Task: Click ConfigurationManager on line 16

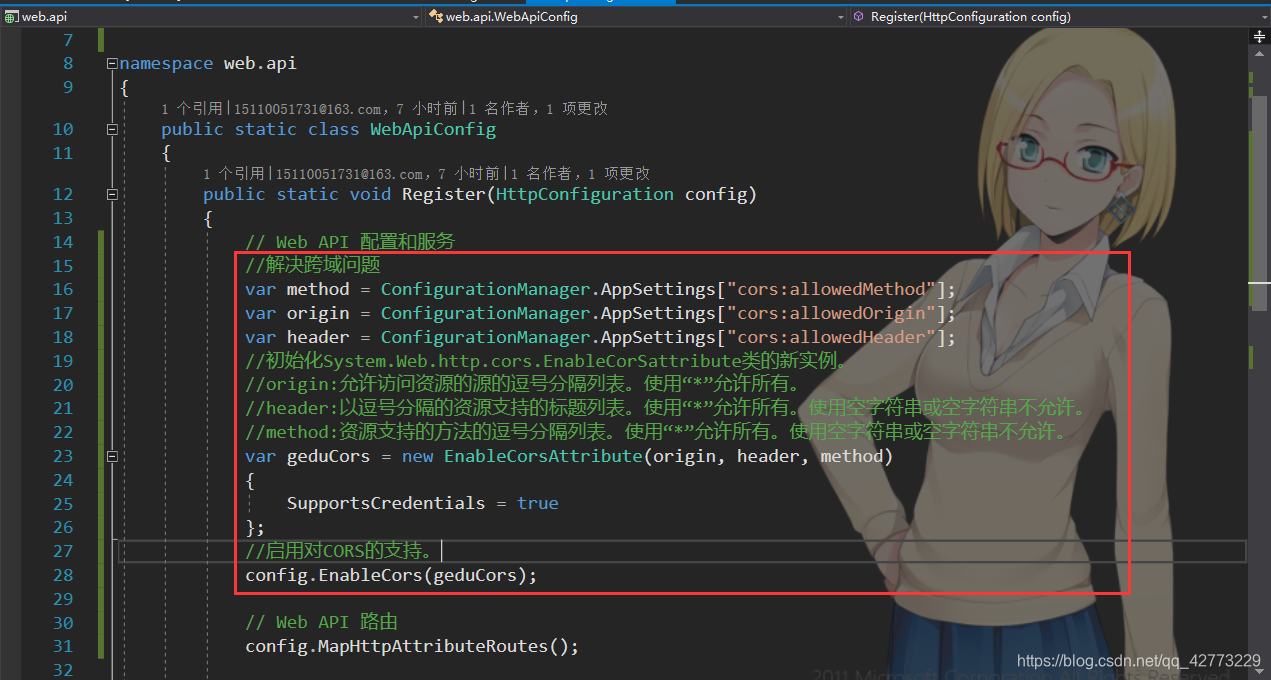Action: click(x=486, y=289)
